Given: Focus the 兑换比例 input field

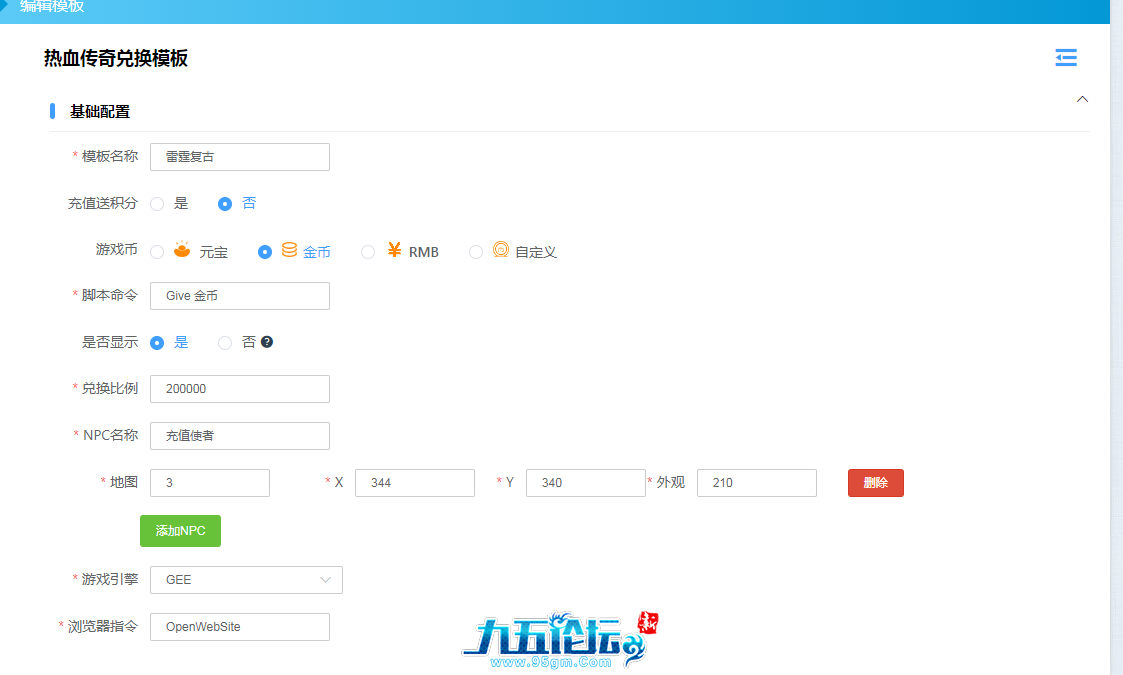Looking at the screenshot, I should point(239,389).
